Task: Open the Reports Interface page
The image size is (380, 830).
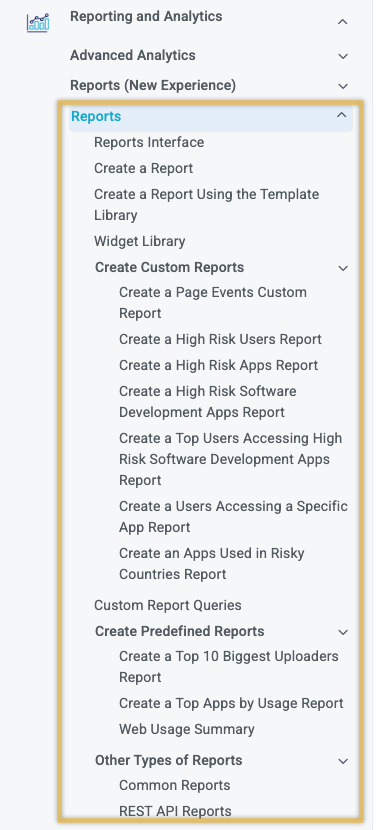Action: pos(149,142)
